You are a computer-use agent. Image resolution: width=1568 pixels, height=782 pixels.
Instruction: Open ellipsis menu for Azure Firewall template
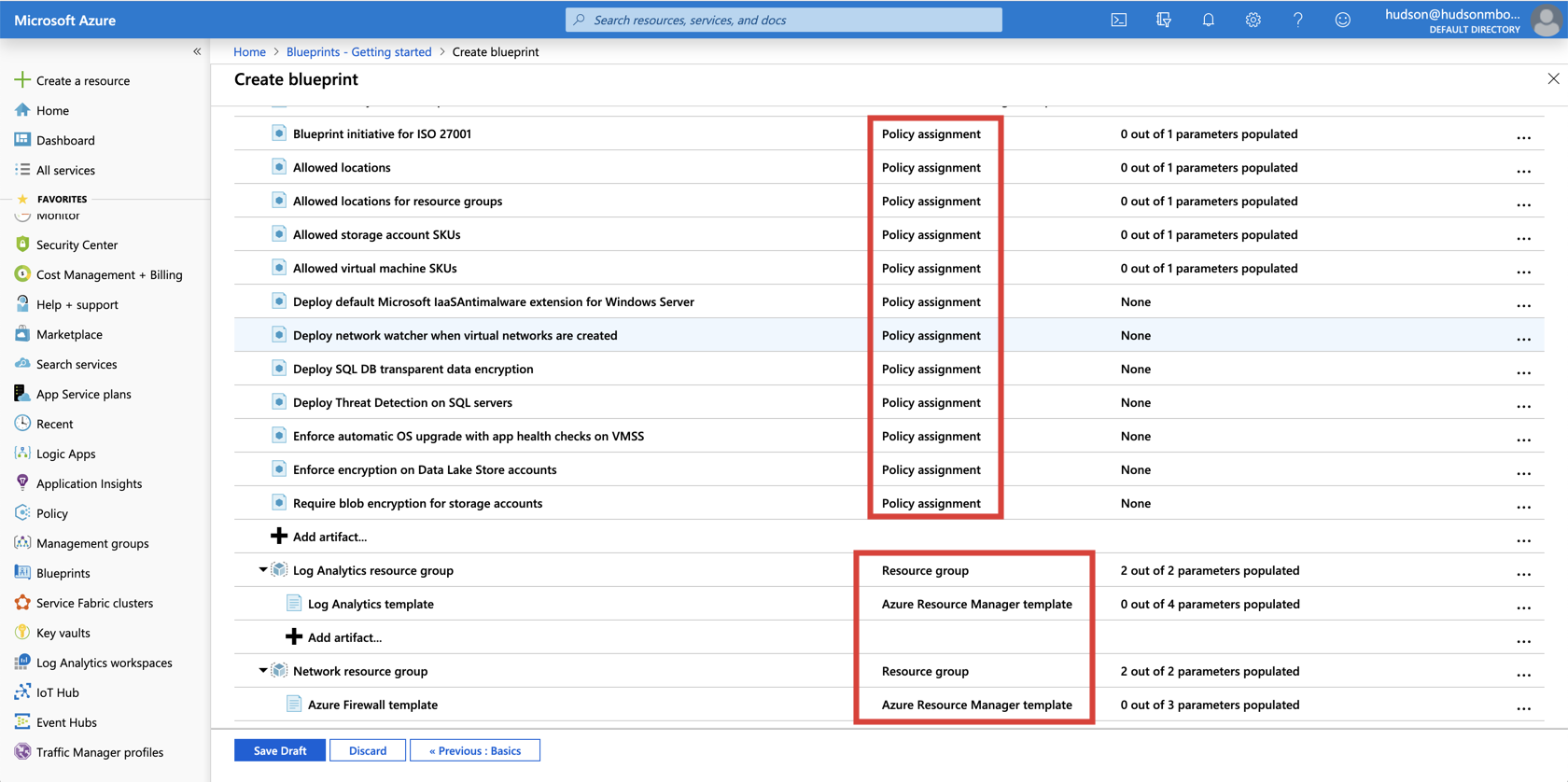1523,708
